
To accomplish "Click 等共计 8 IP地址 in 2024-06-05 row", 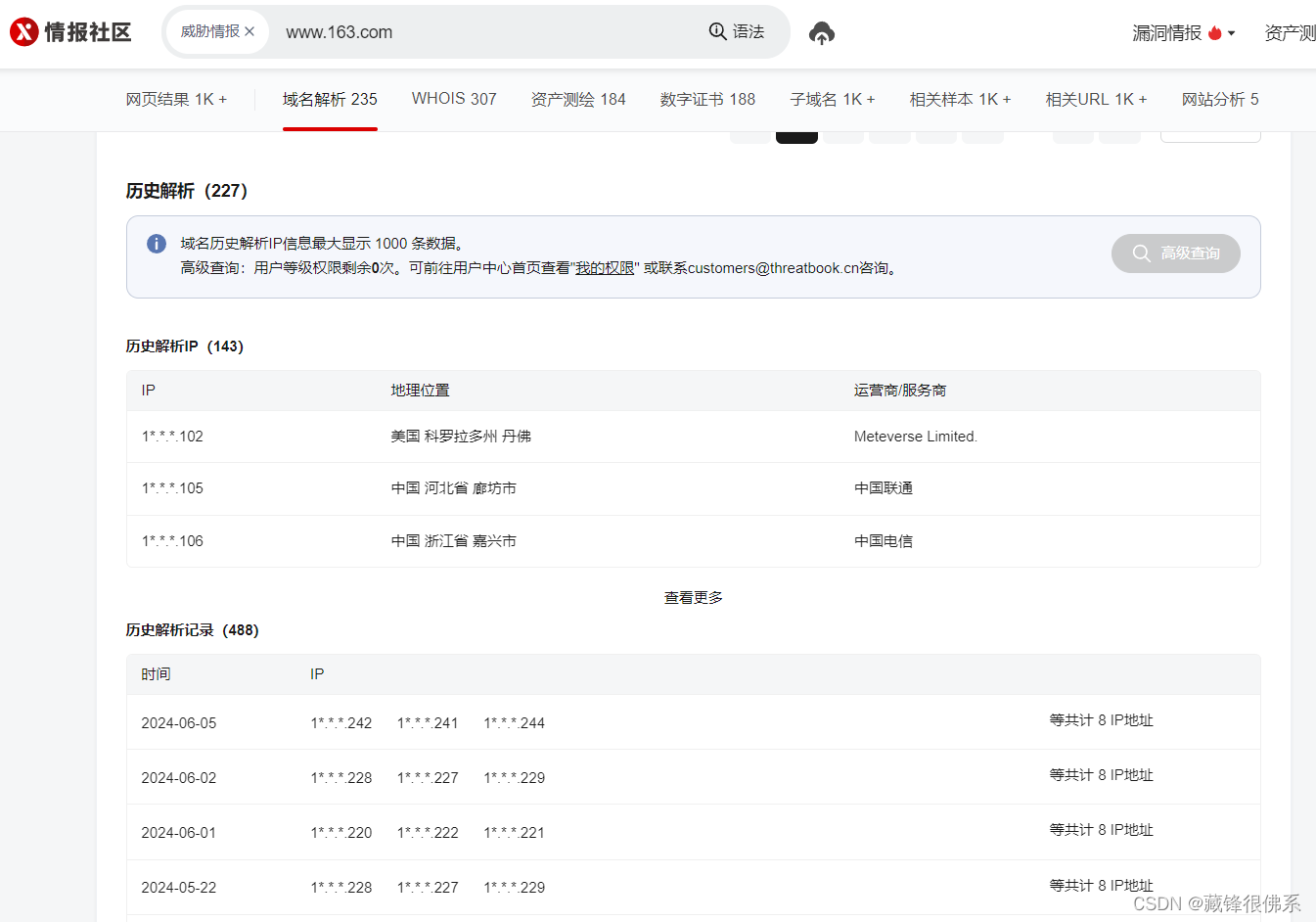I will (x=1102, y=720).
